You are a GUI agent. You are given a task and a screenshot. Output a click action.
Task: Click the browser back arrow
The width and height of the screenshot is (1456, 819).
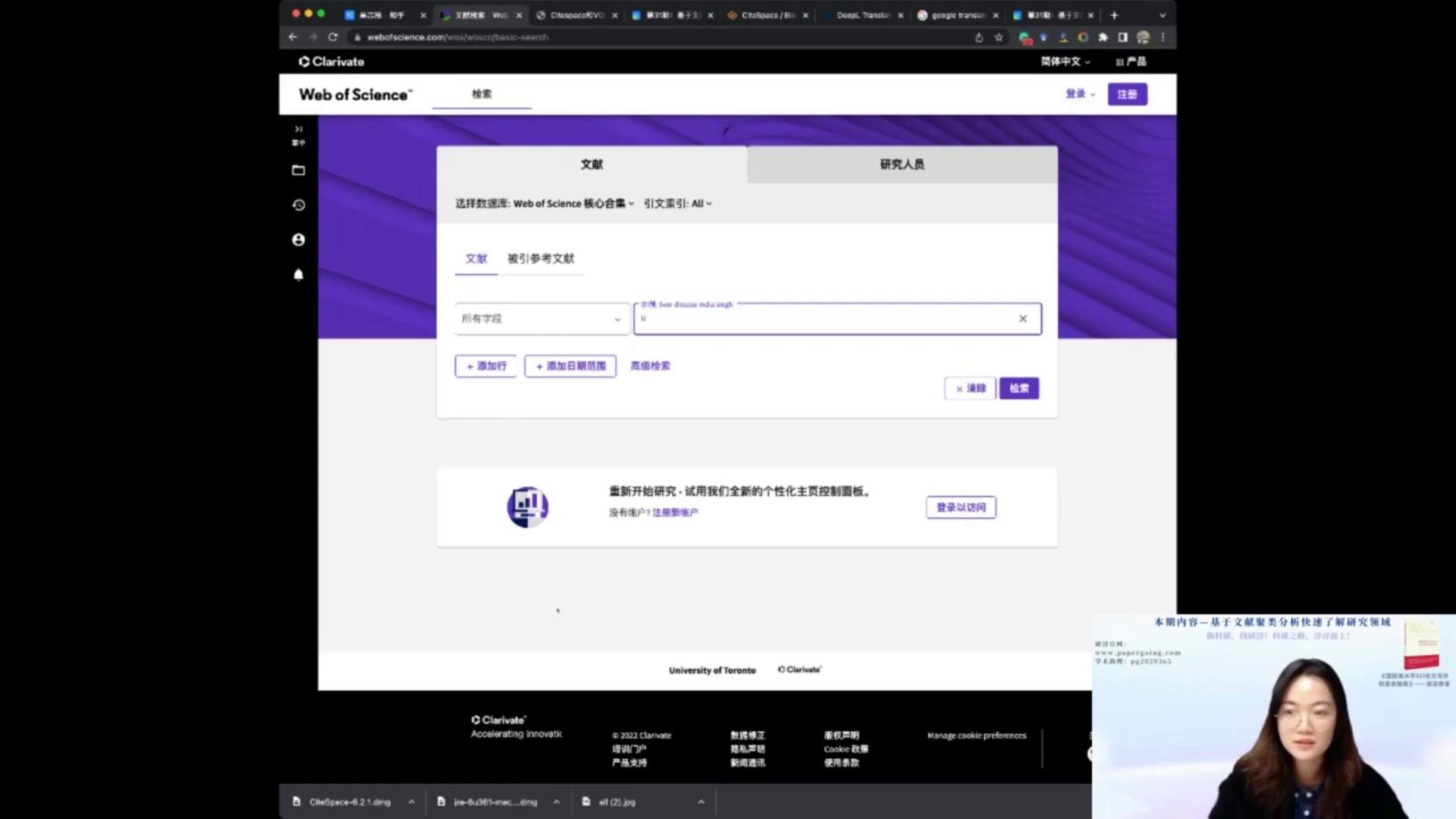click(x=293, y=37)
